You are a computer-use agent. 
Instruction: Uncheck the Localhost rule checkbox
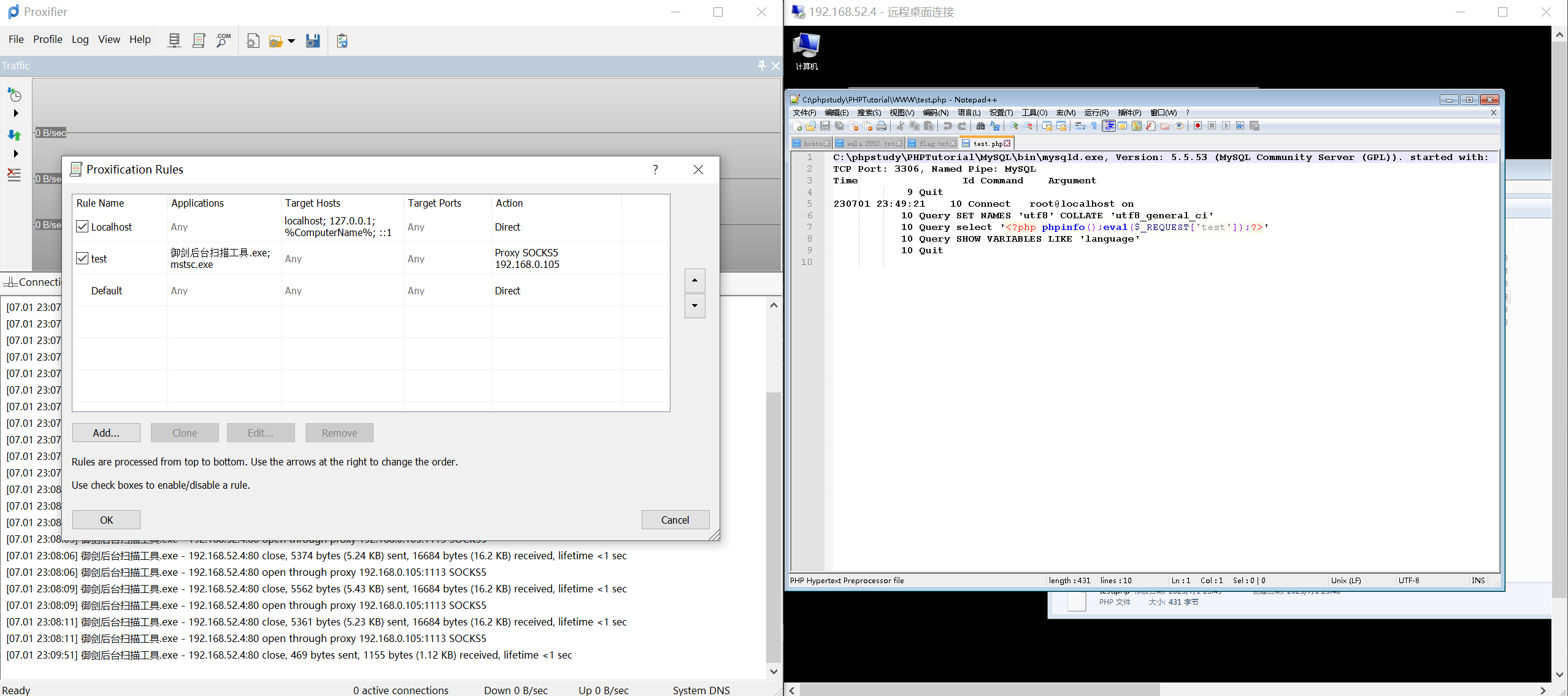[82, 226]
